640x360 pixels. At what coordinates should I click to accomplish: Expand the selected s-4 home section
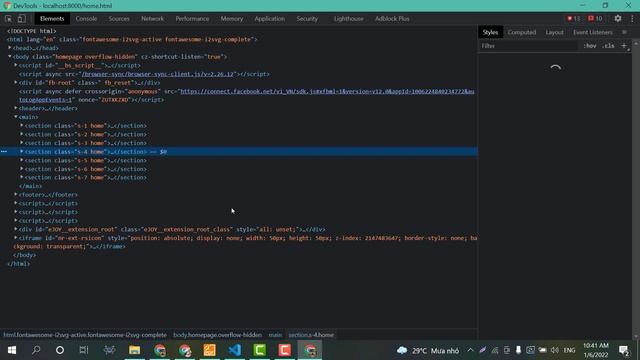tap(22, 151)
